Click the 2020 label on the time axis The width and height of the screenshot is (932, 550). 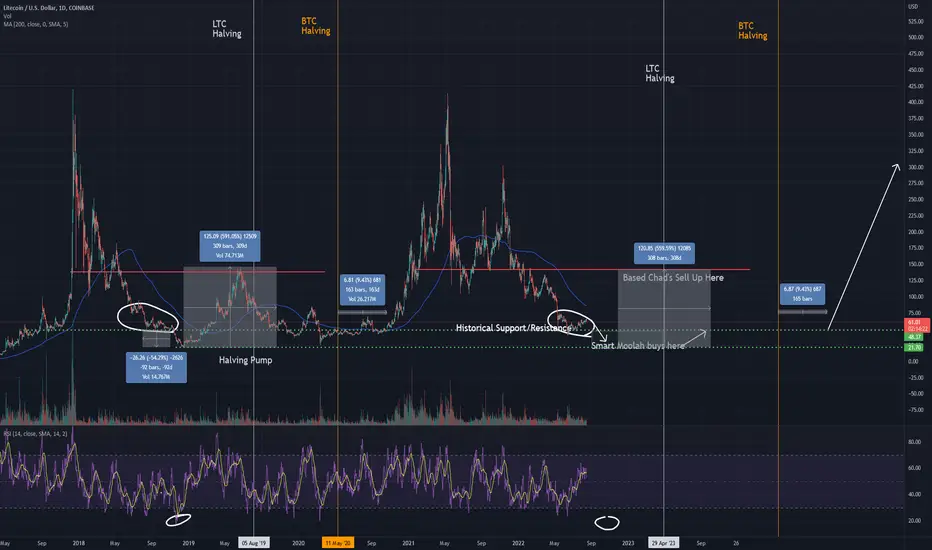(x=298, y=543)
